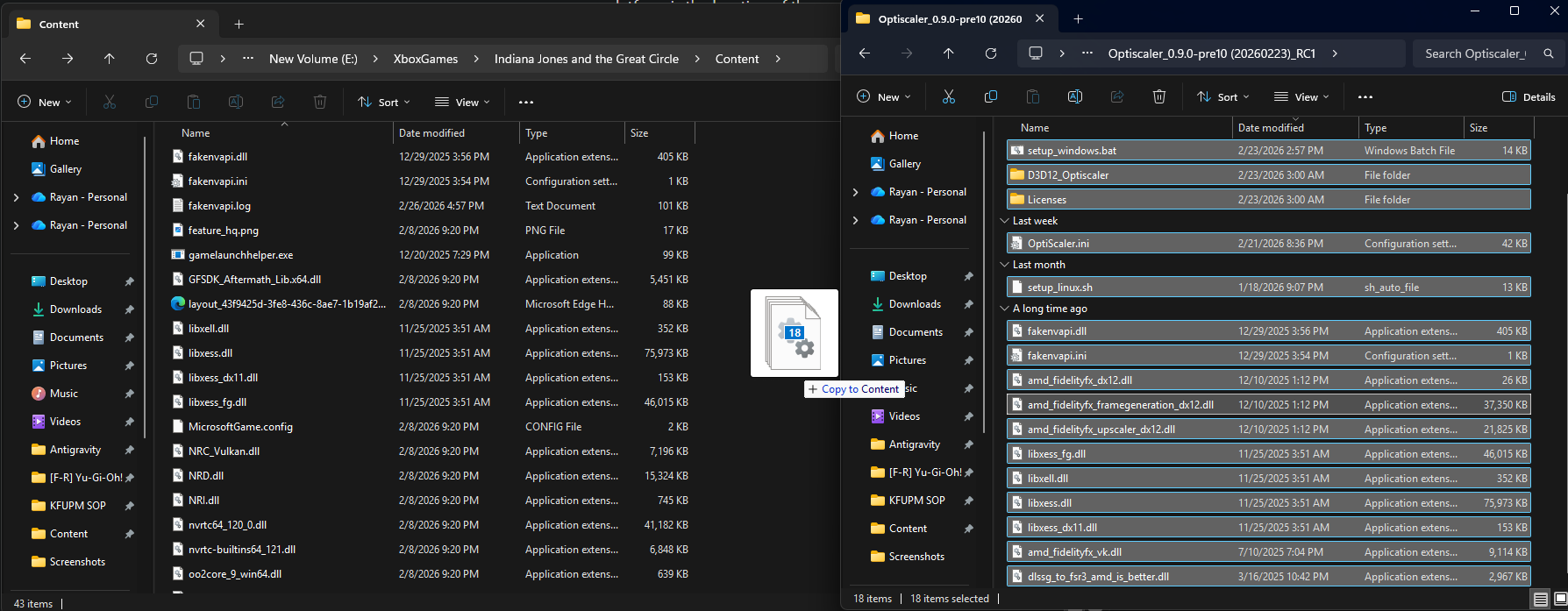Click the Rename icon in Optiscaler window toolbar
The image size is (1568, 611).
point(1074,97)
